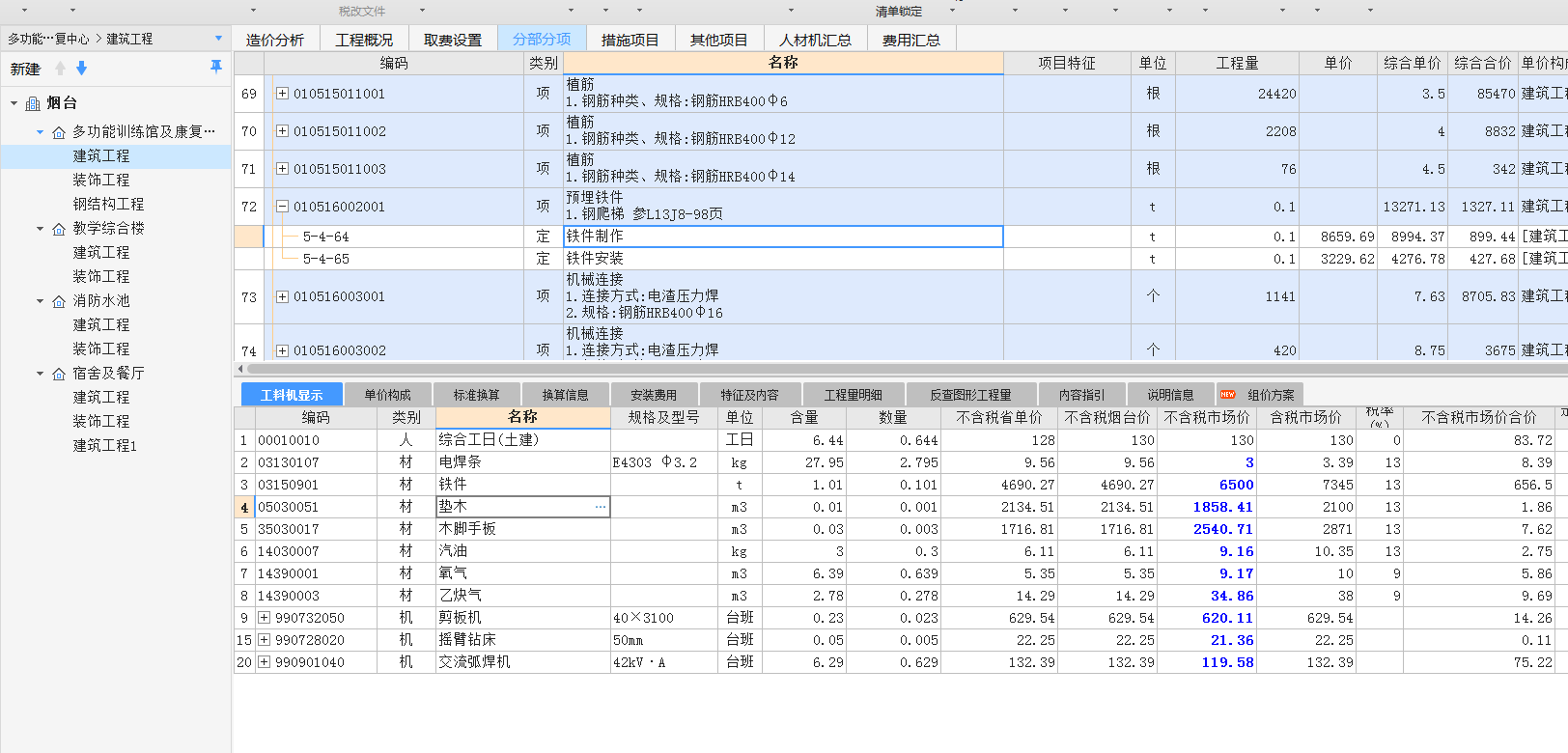Select quota row 5-4-65 铁件安装
This screenshot has height=753, width=1568.
[900, 259]
